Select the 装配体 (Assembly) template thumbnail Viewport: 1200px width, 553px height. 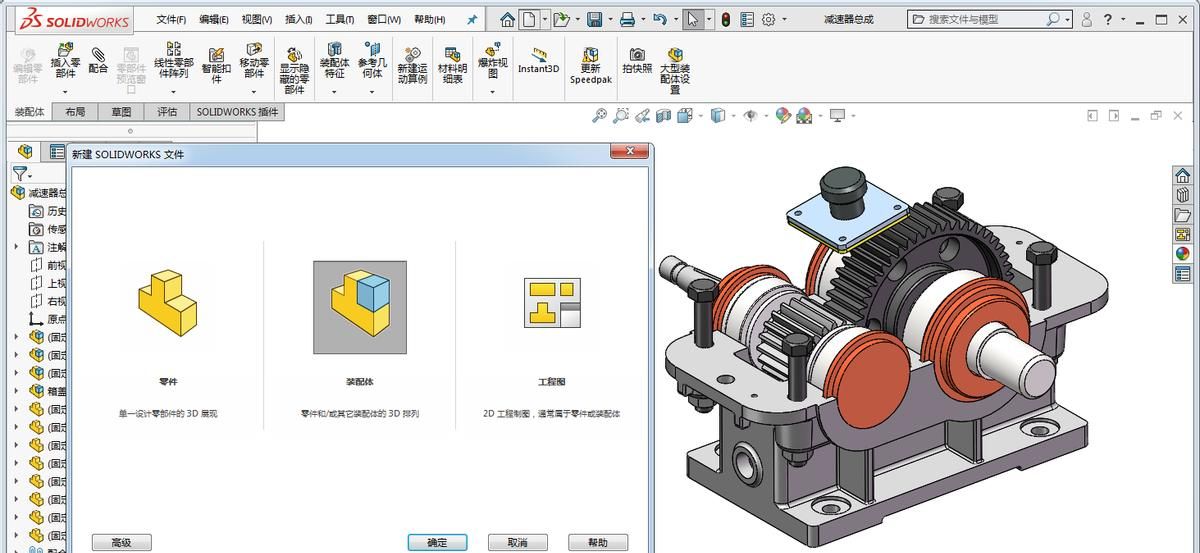click(x=360, y=307)
